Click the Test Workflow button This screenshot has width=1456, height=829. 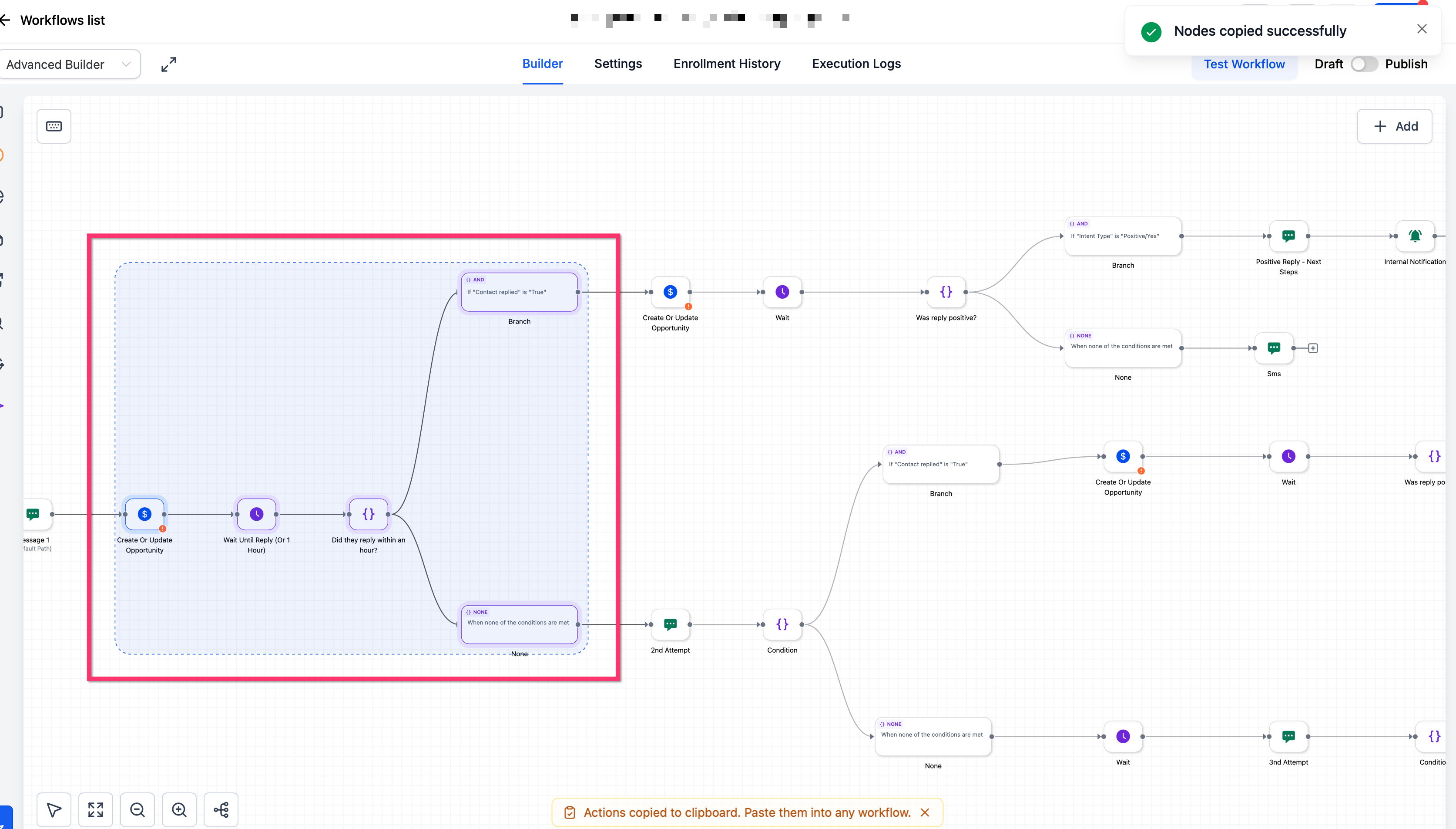pos(1244,64)
